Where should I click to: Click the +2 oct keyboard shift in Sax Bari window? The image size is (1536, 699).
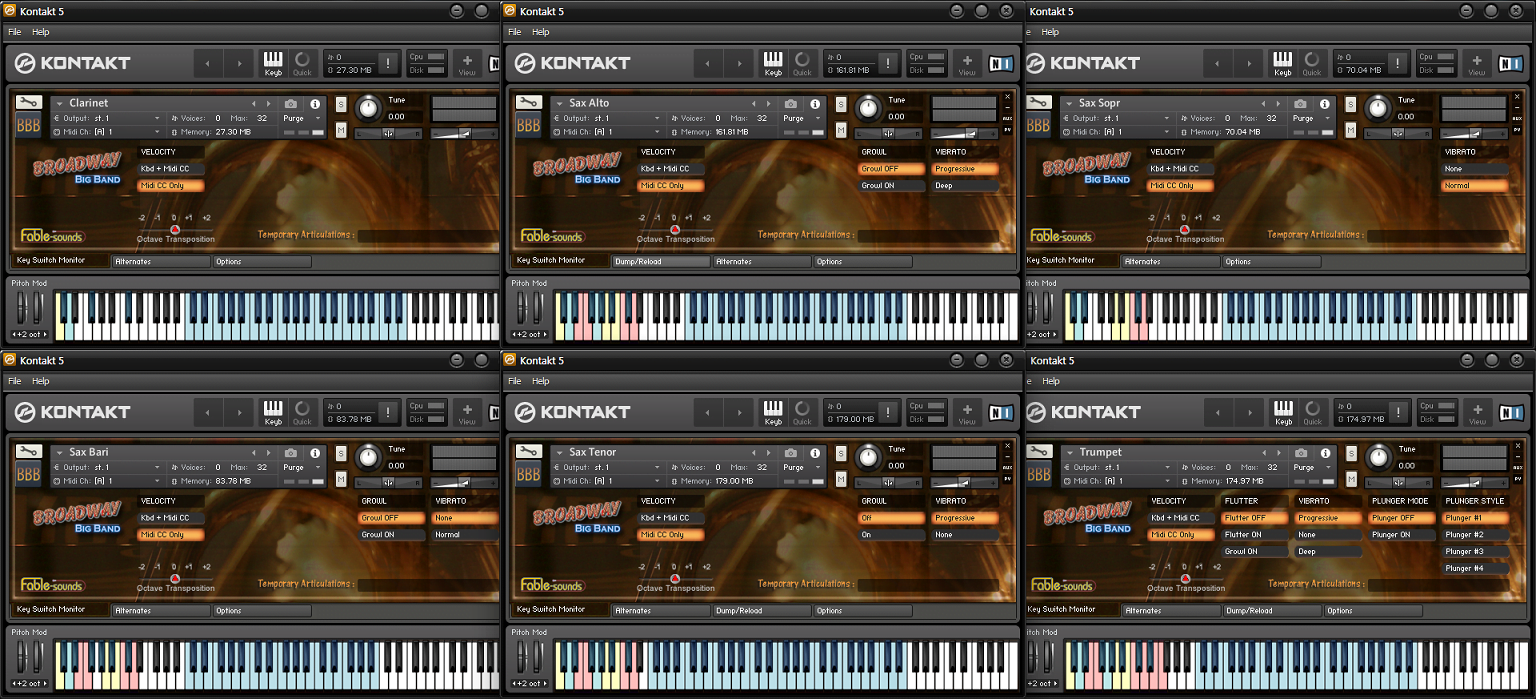click(x=28, y=684)
